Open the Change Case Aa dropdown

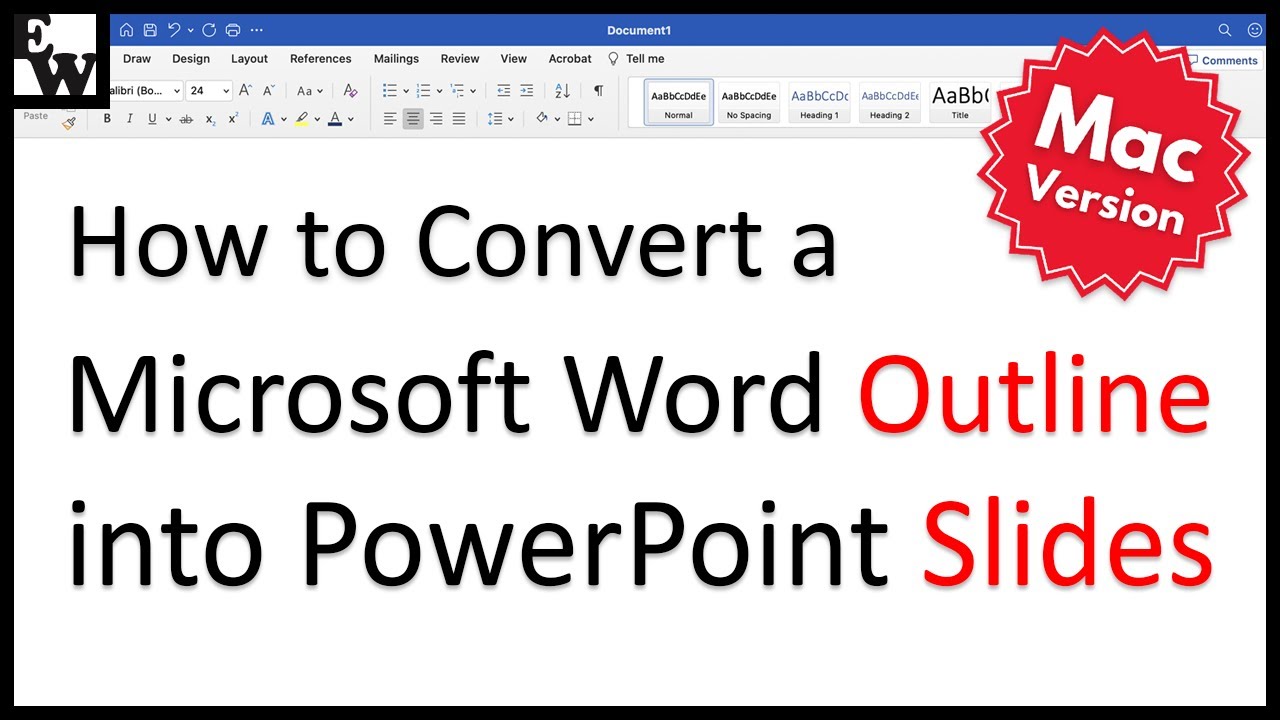309,91
